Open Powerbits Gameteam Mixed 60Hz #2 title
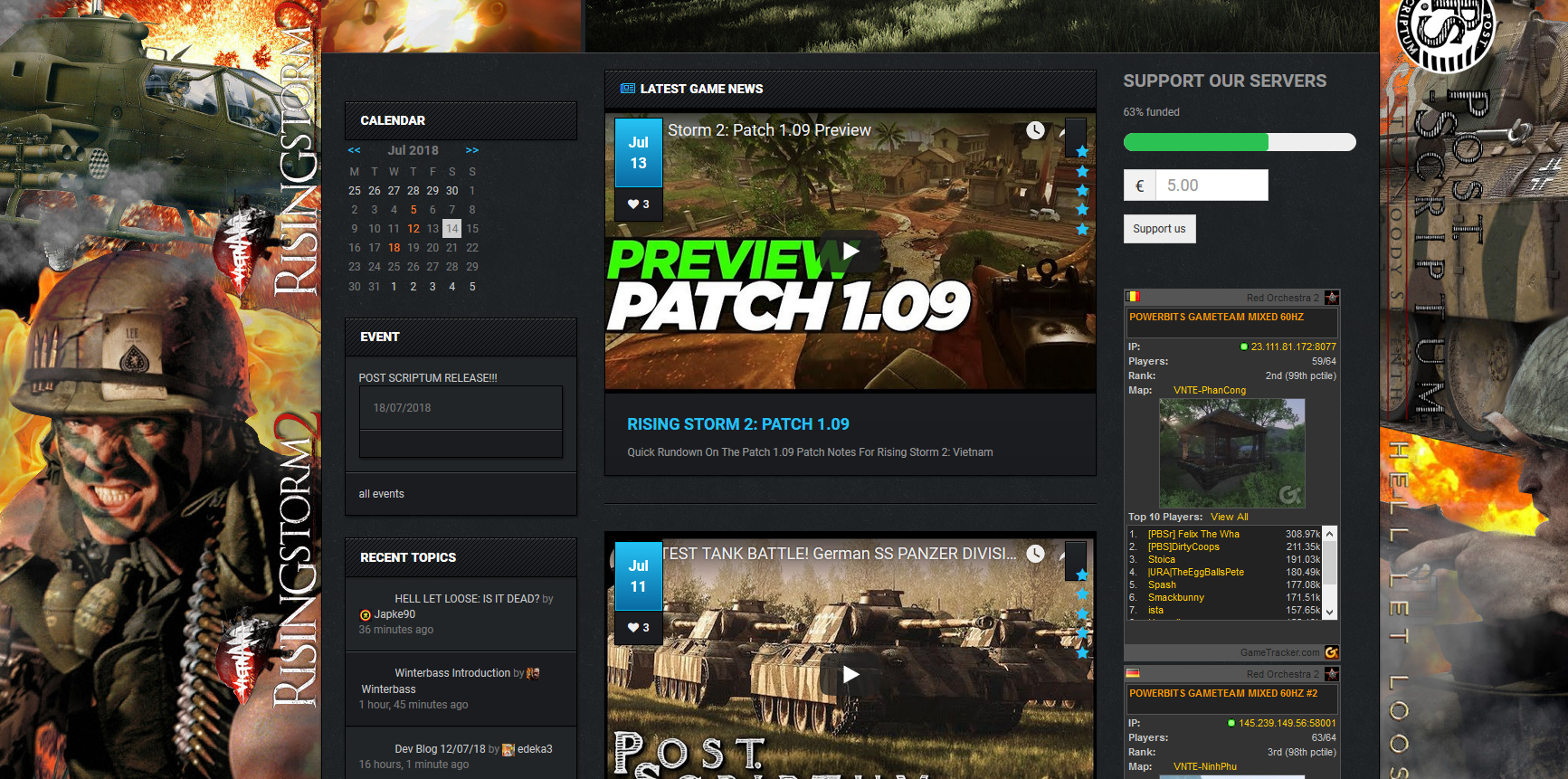This screenshot has height=779, width=1568. tap(1223, 694)
